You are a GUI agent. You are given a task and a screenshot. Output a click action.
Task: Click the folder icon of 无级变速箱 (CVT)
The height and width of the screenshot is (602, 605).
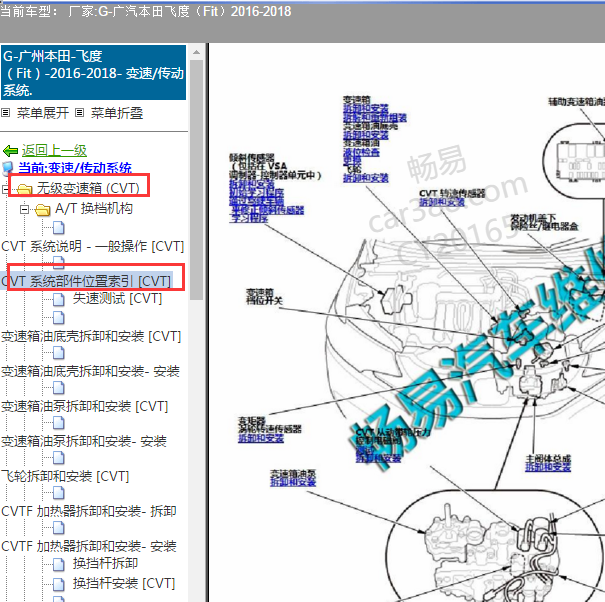pos(24,189)
